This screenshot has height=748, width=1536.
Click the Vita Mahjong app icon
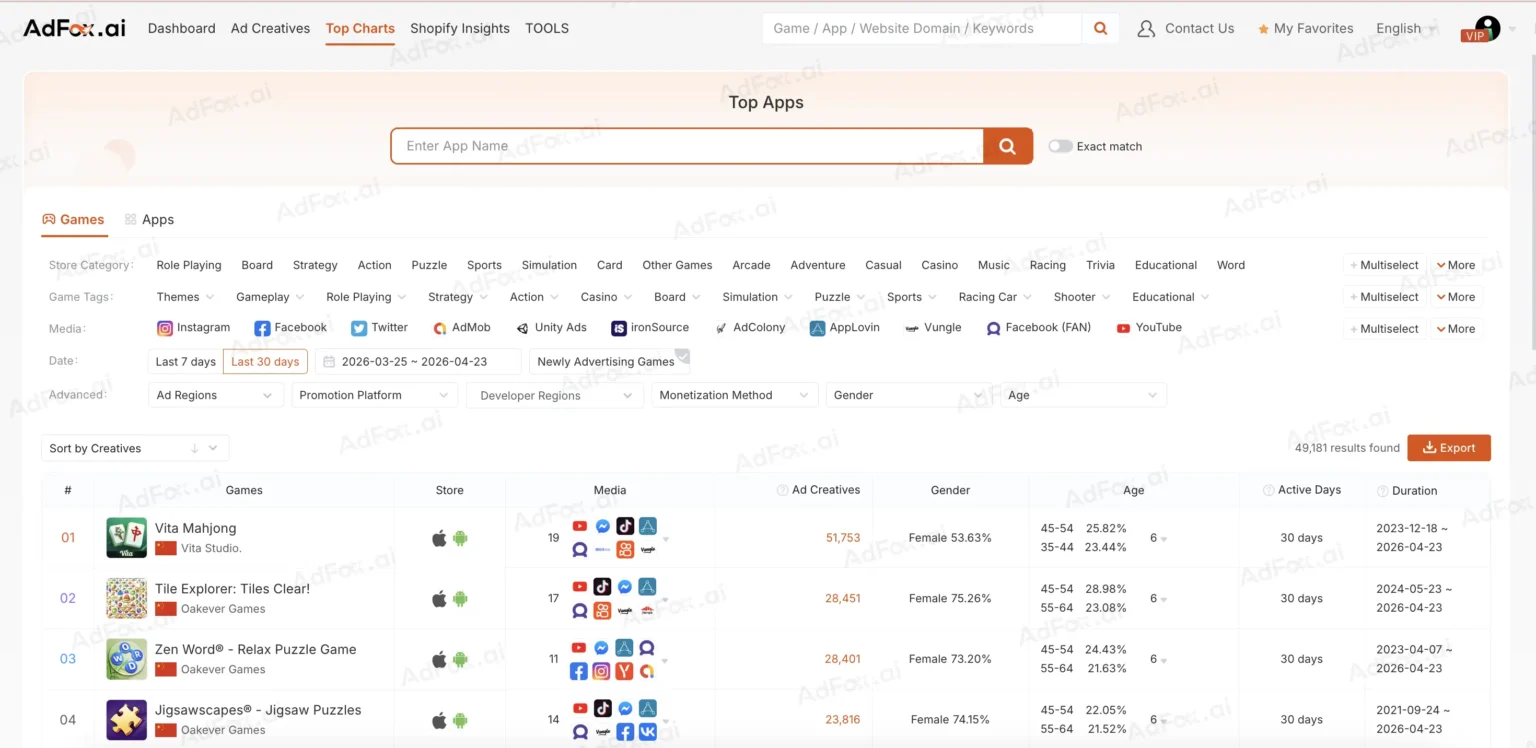click(x=127, y=538)
